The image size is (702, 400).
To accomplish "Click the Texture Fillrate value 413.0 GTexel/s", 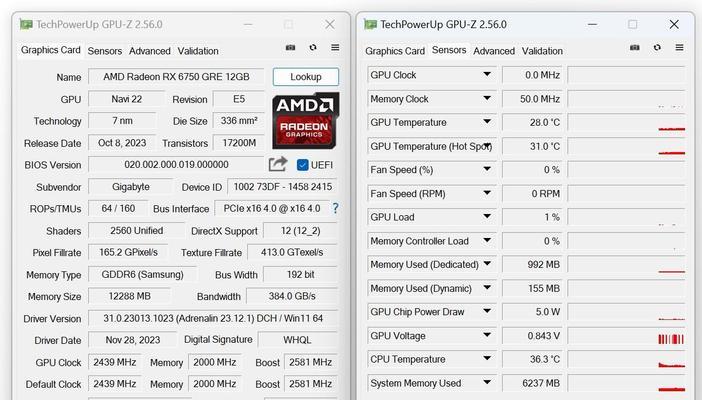I will click(292, 252).
